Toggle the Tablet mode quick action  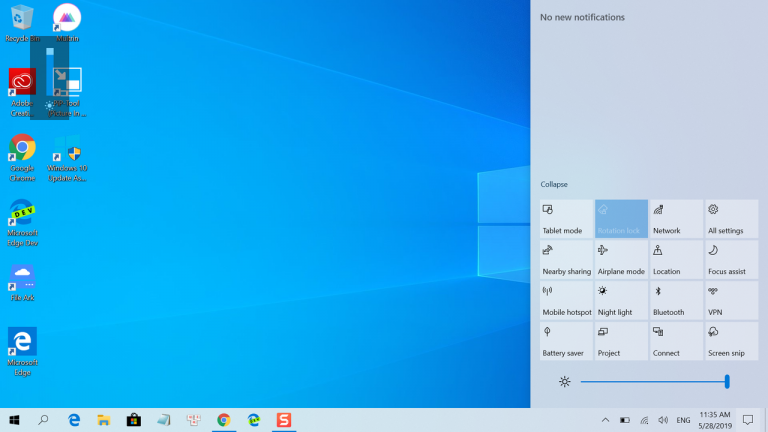[566, 218]
